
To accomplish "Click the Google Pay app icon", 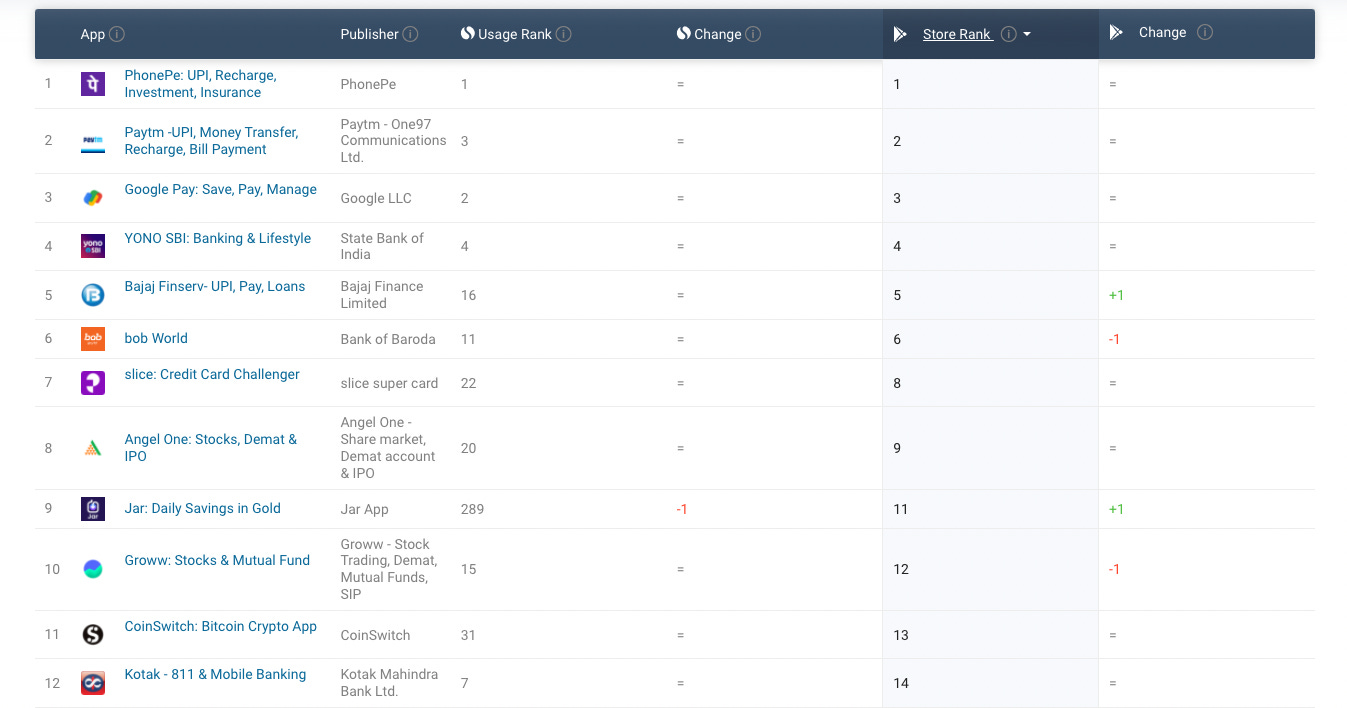I will click(93, 198).
